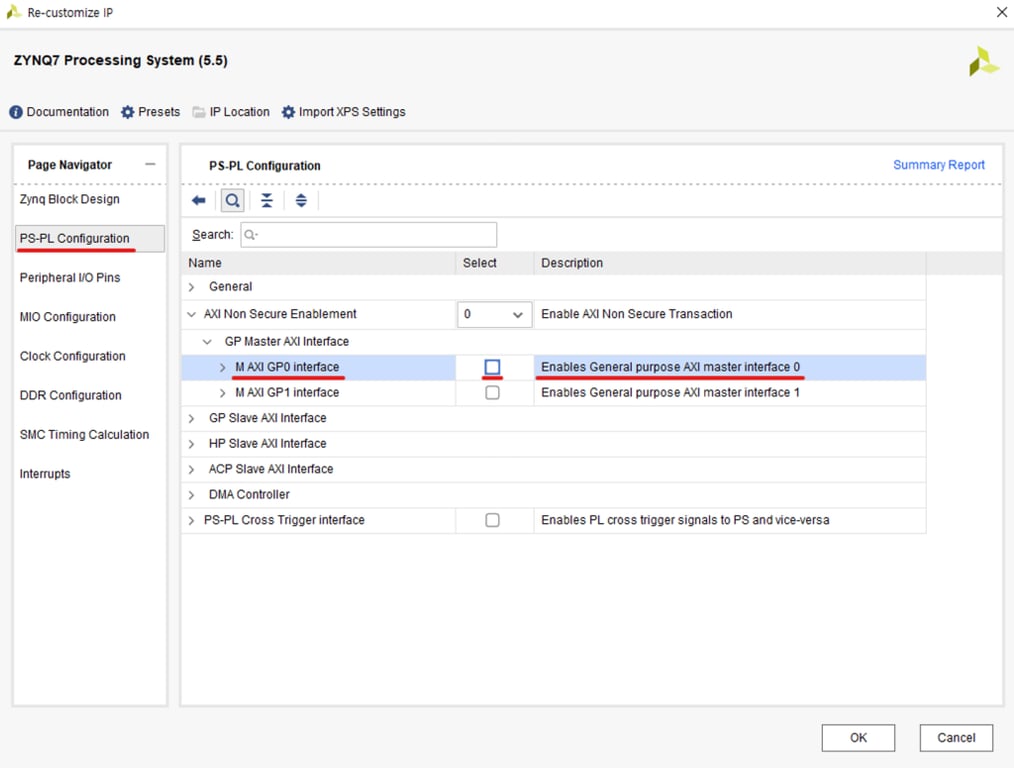
Task: Click the 'DMA Controller' row label
Action: (x=249, y=495)
